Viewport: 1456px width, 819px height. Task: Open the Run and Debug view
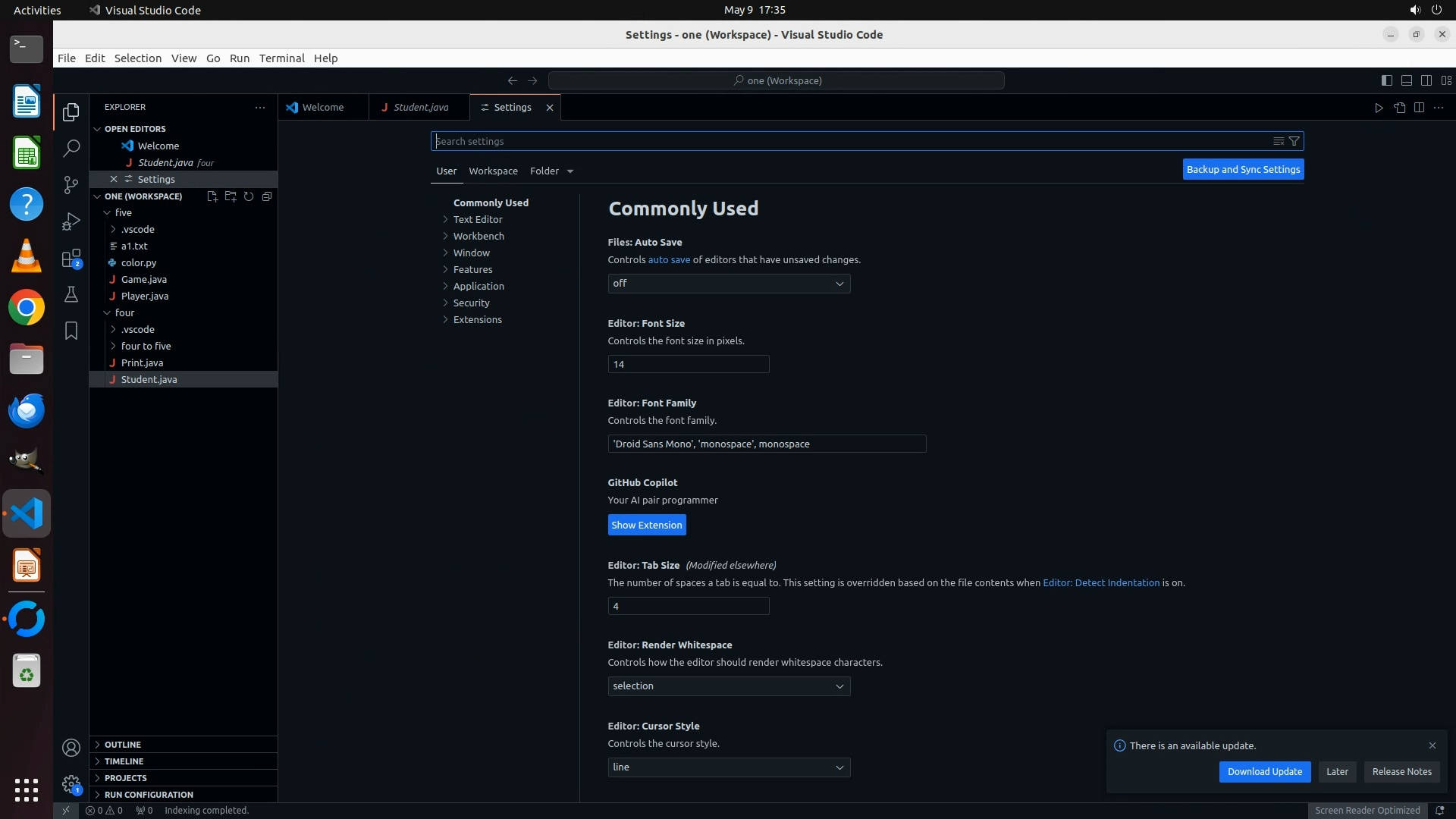[71, 221]
